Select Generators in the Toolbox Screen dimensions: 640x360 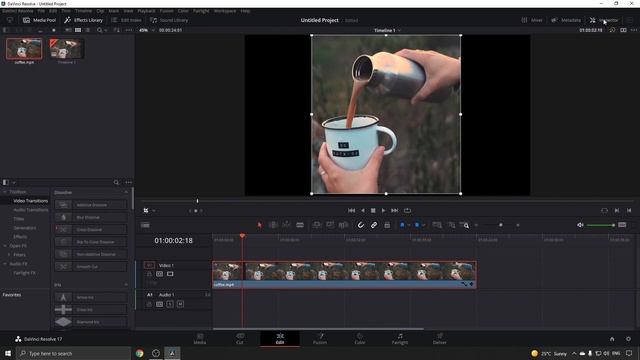click(24, 228)
